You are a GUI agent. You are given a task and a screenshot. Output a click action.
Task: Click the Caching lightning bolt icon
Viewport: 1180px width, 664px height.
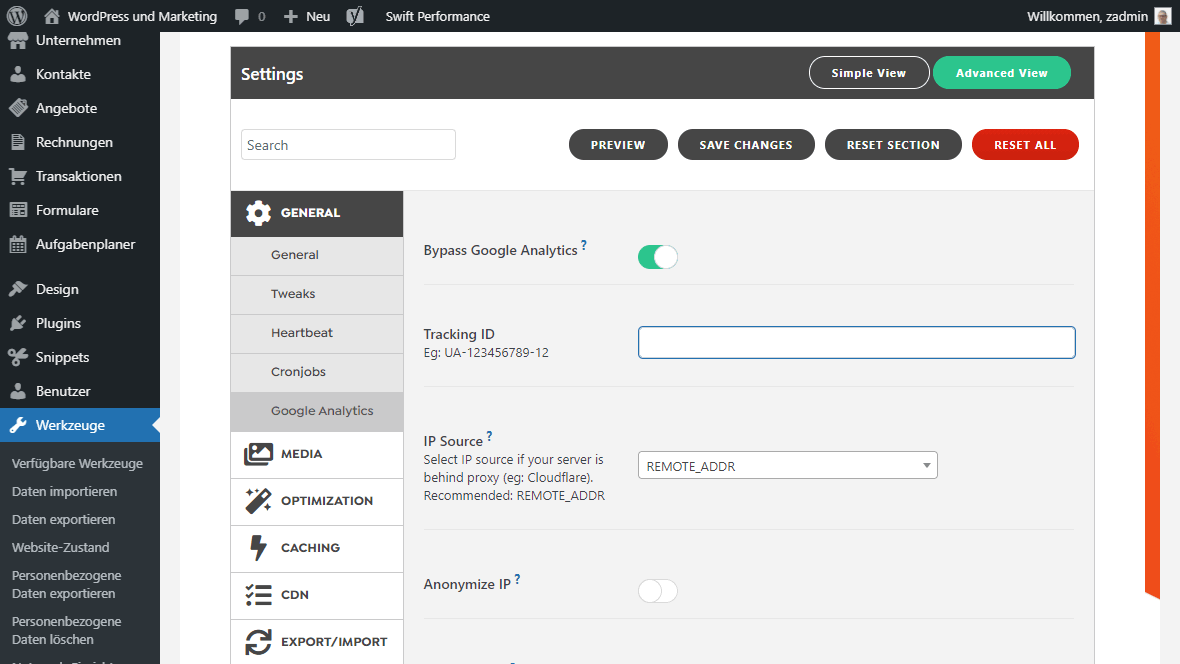pos(258,548)
